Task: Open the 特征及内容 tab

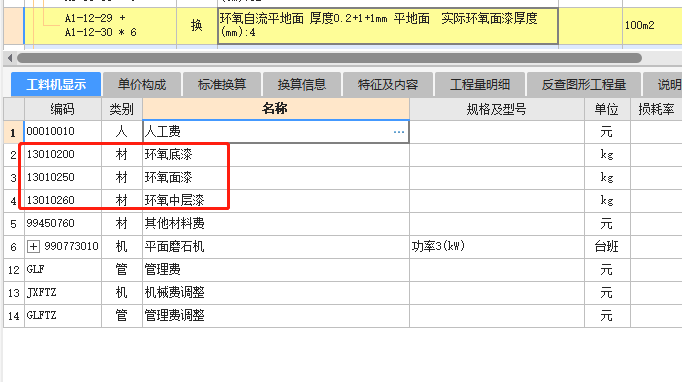Action: [x=388, y=84]
